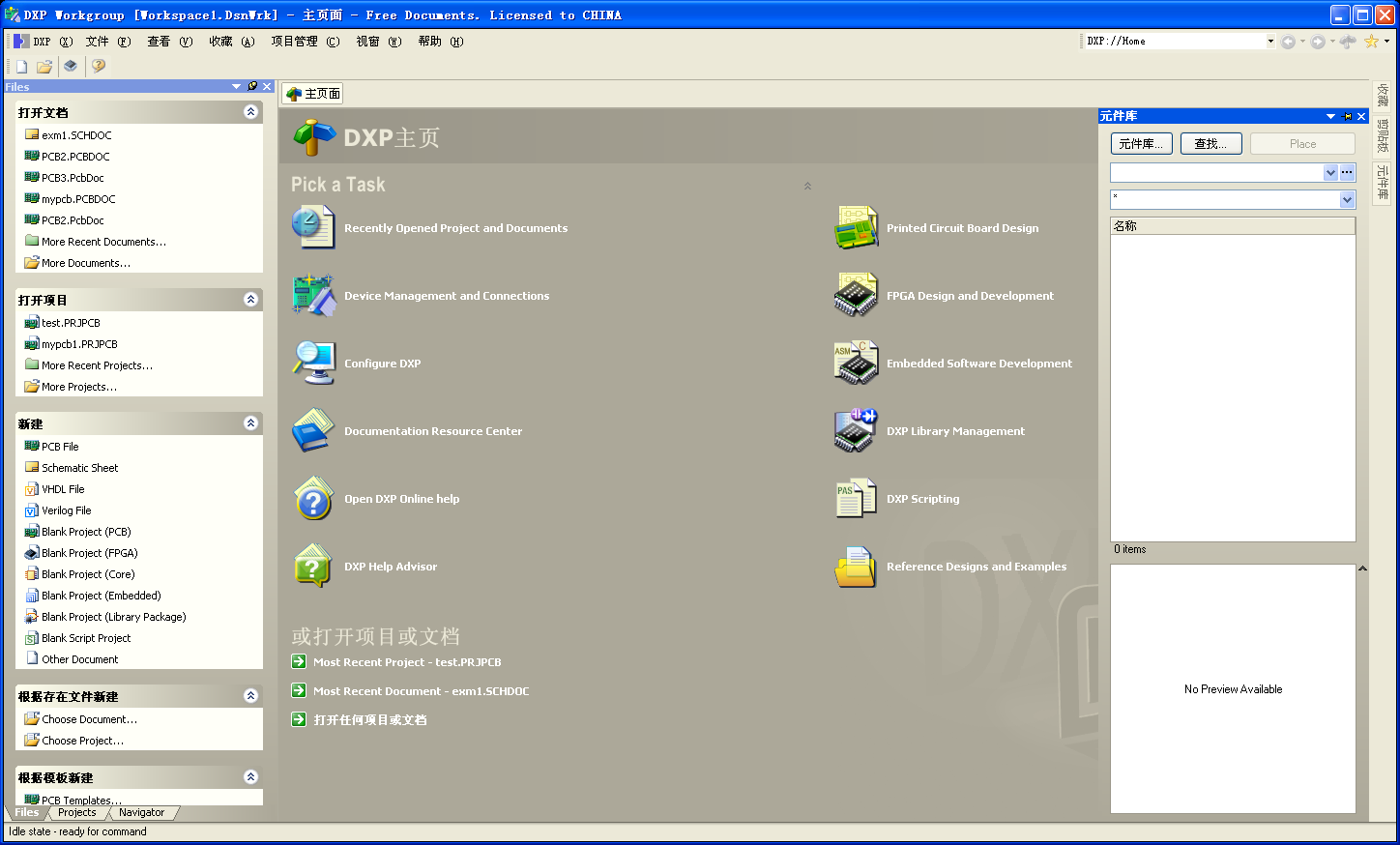Open exm1.SCHDOC from open documents

point(76,135)
